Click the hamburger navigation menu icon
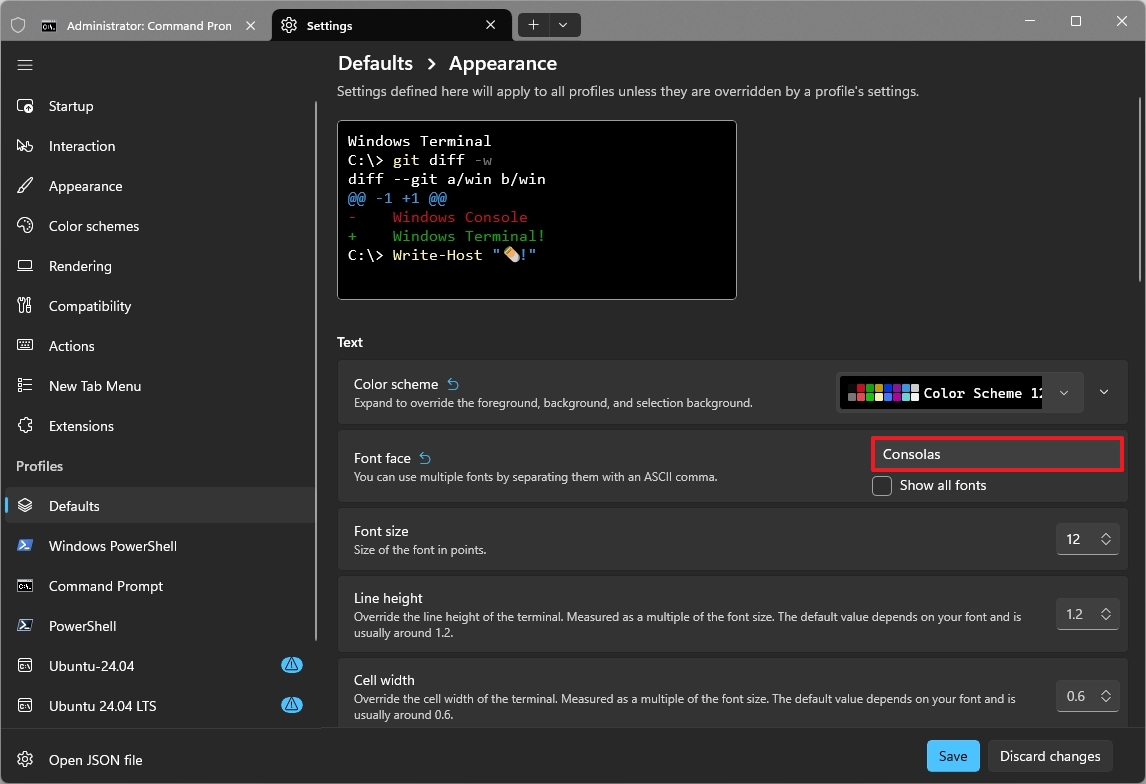 tap(25, 65)
